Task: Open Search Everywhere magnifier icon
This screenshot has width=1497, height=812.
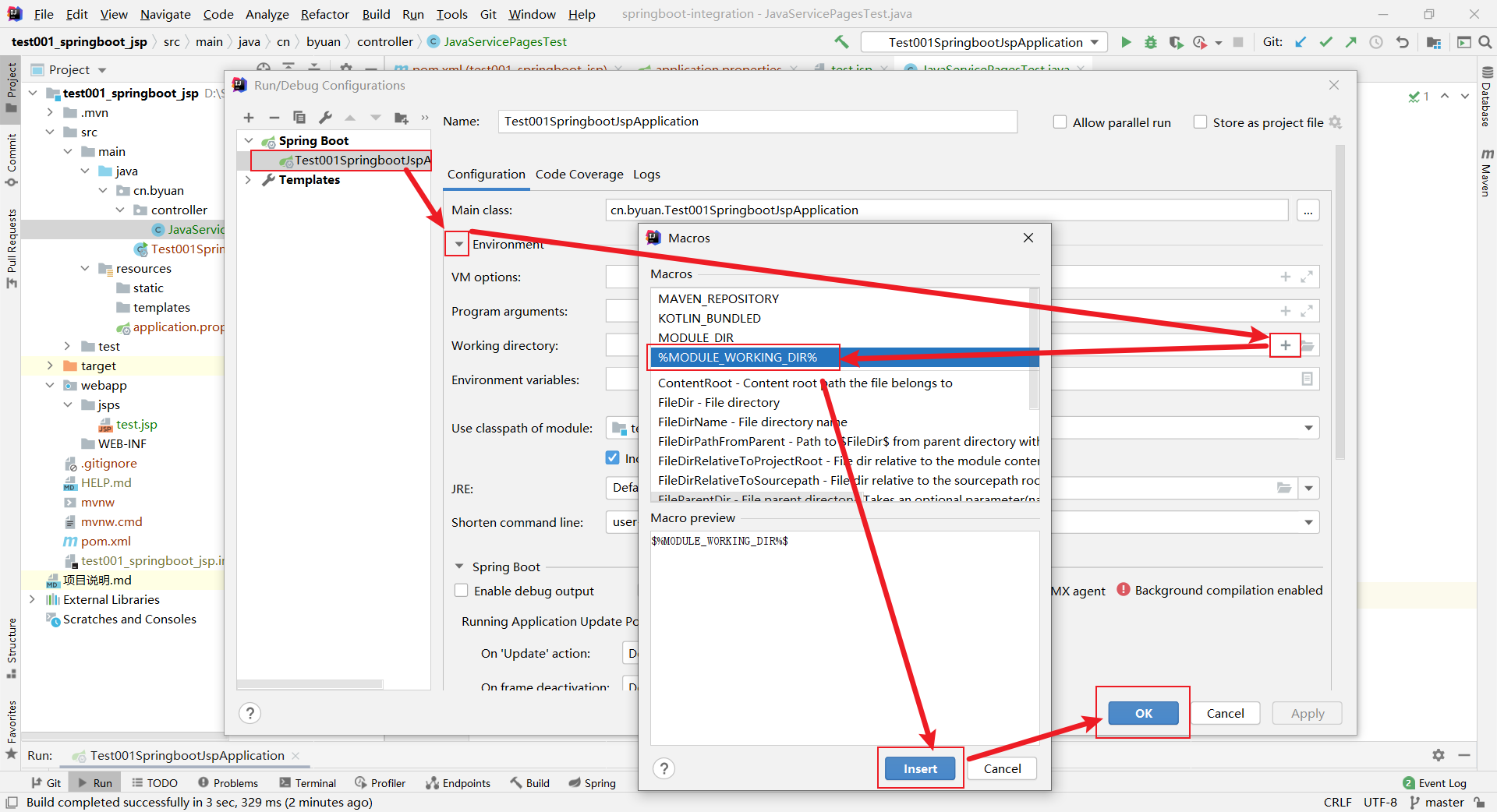Action: (x=1485, y=42)
